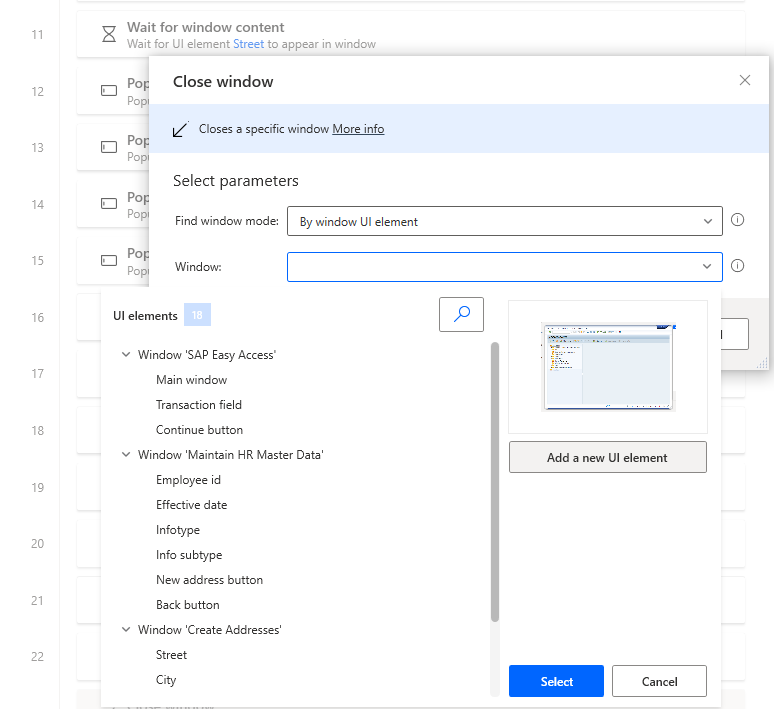Collapse Window 'Maintain HR Master Data' node
Screen dimensions: 774x709
[x=126, y=454]
